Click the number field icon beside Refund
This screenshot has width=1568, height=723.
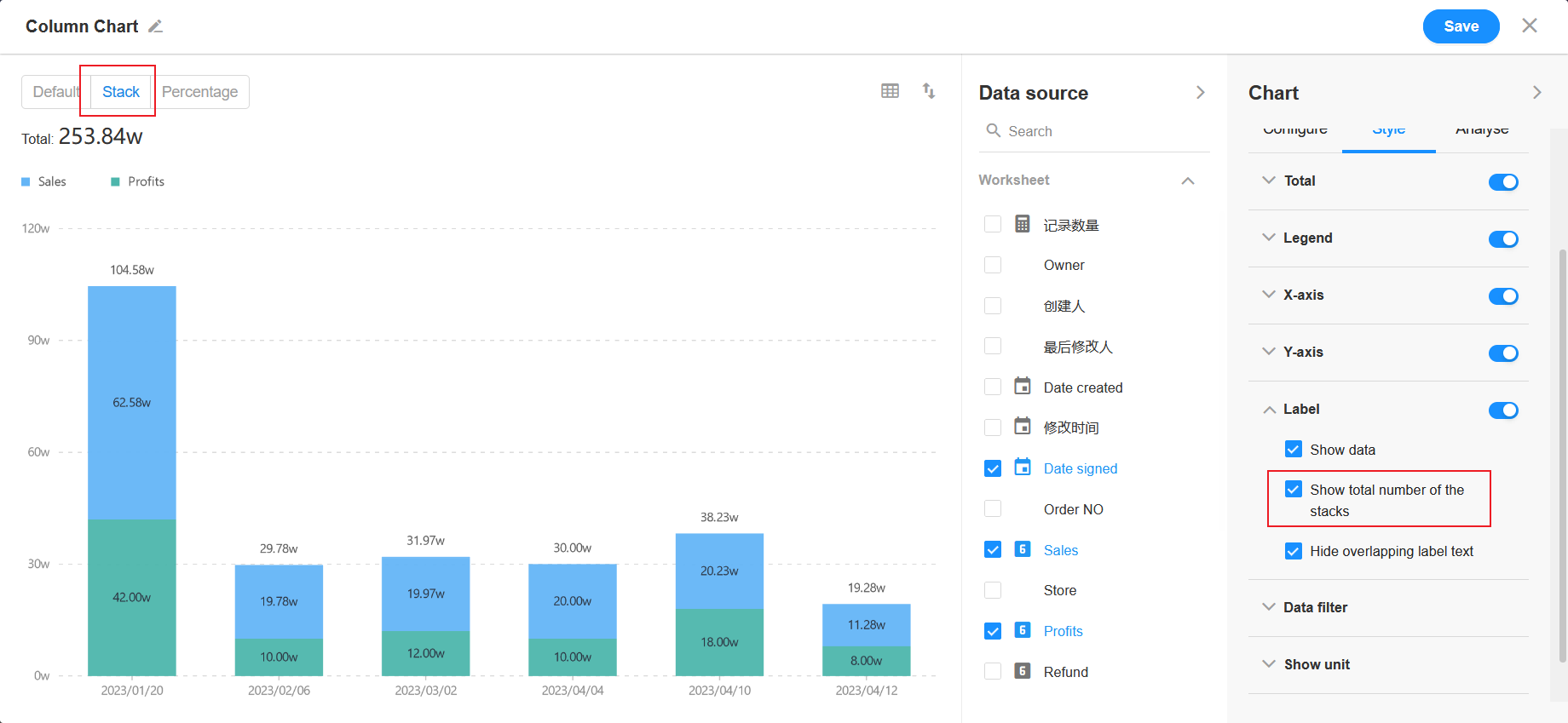(x=1022, y=671)
